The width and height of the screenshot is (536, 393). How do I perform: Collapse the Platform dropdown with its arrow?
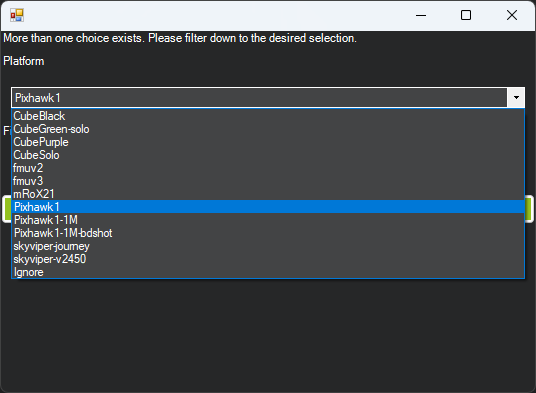click(516, 98)
